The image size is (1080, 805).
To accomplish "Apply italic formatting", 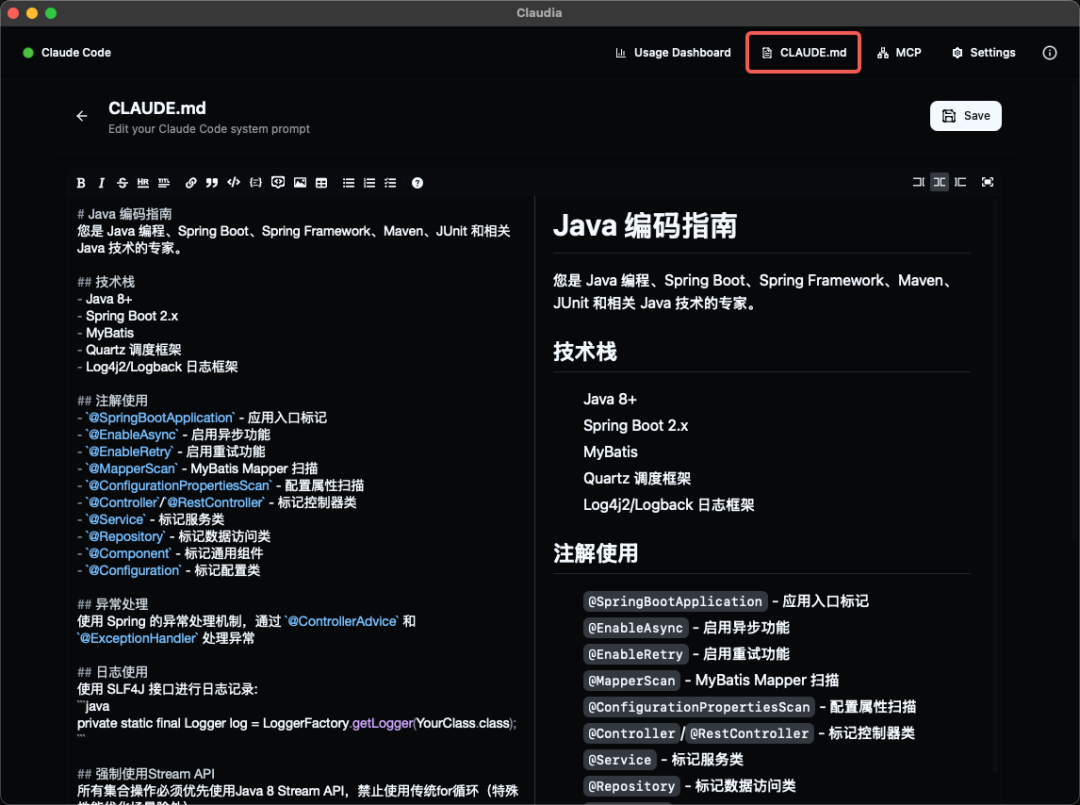I will tap(101, 182).
